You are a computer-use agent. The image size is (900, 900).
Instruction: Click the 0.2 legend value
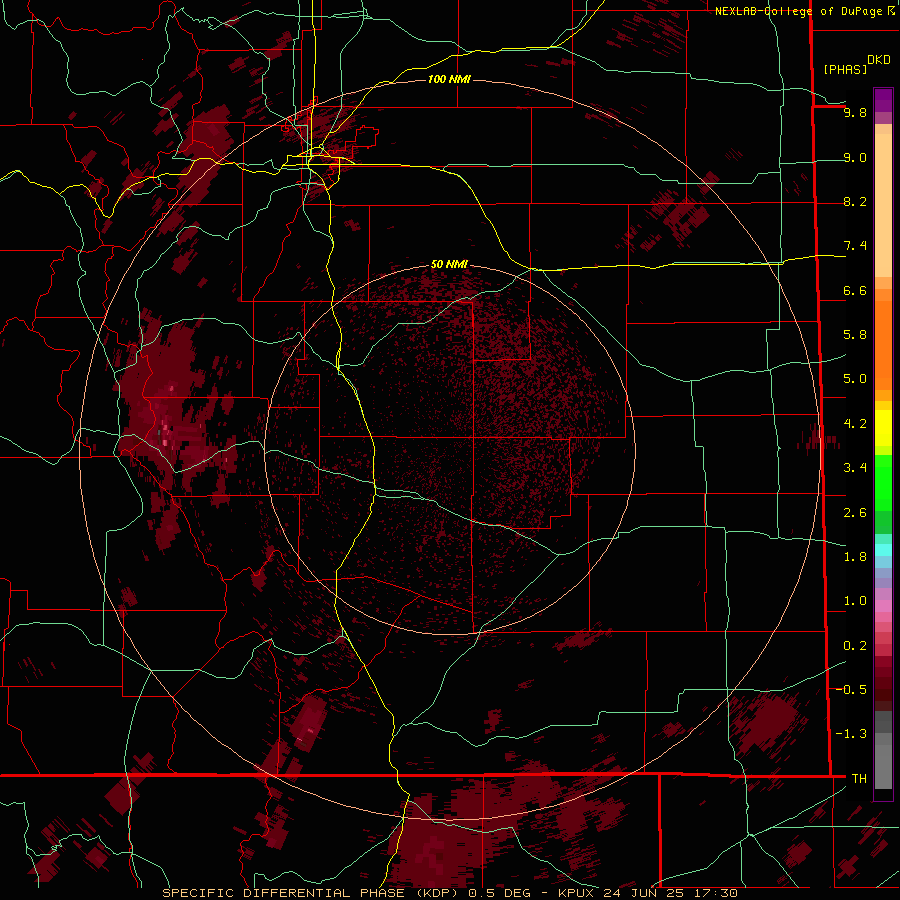(855, 646)
